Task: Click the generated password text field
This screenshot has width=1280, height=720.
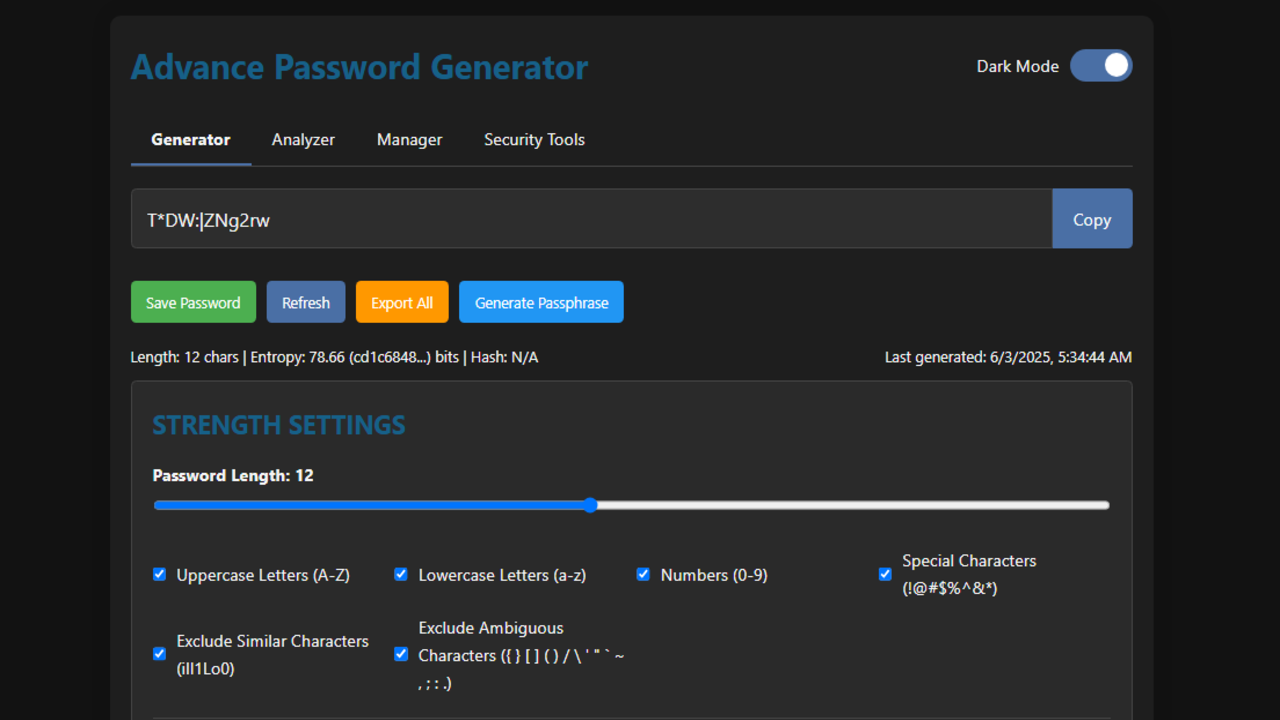Action: [591, 219]
